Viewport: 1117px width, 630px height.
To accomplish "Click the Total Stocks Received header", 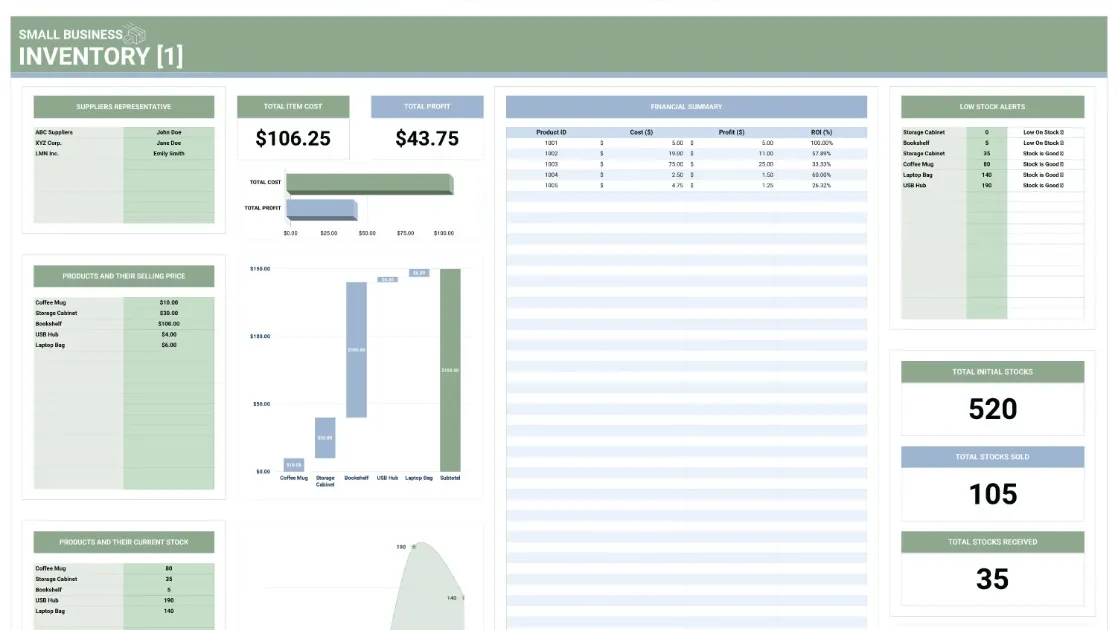I will (x=992, y=542).
